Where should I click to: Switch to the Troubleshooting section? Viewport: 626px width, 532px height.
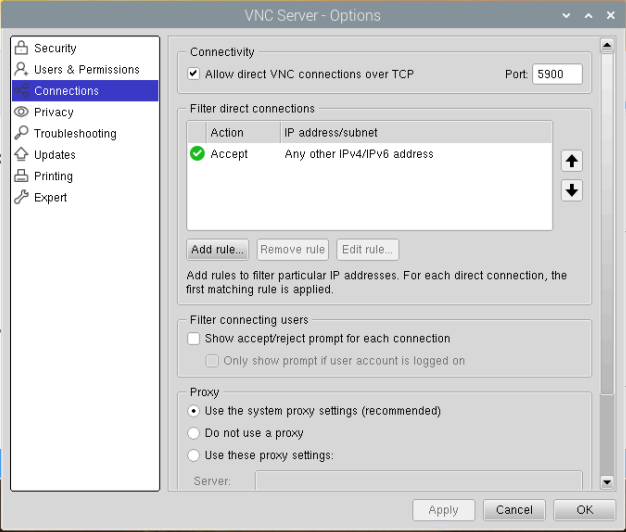pos(85,133)
